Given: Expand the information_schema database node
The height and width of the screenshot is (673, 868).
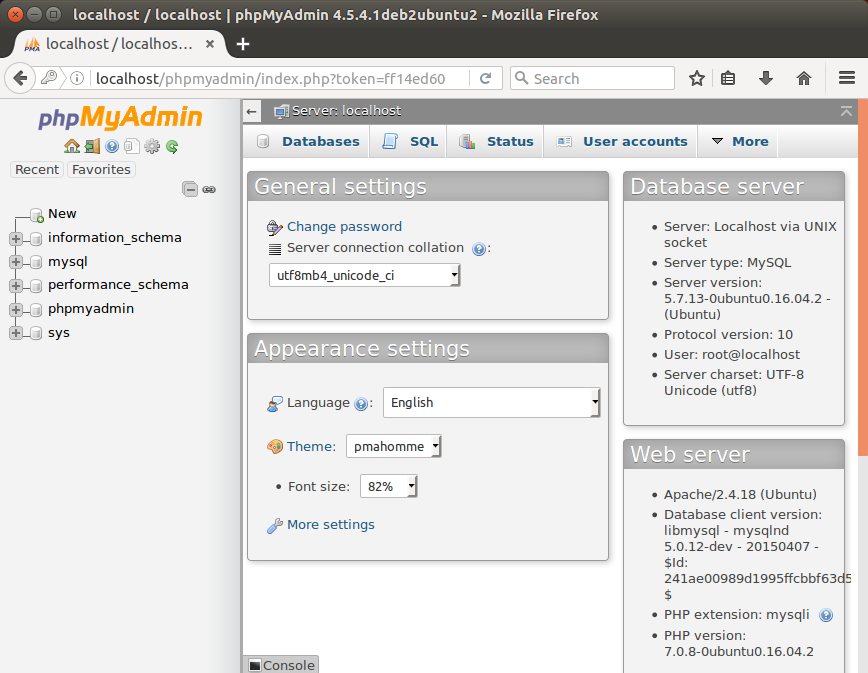Looking at the screenshot, I should pos(16,239).
